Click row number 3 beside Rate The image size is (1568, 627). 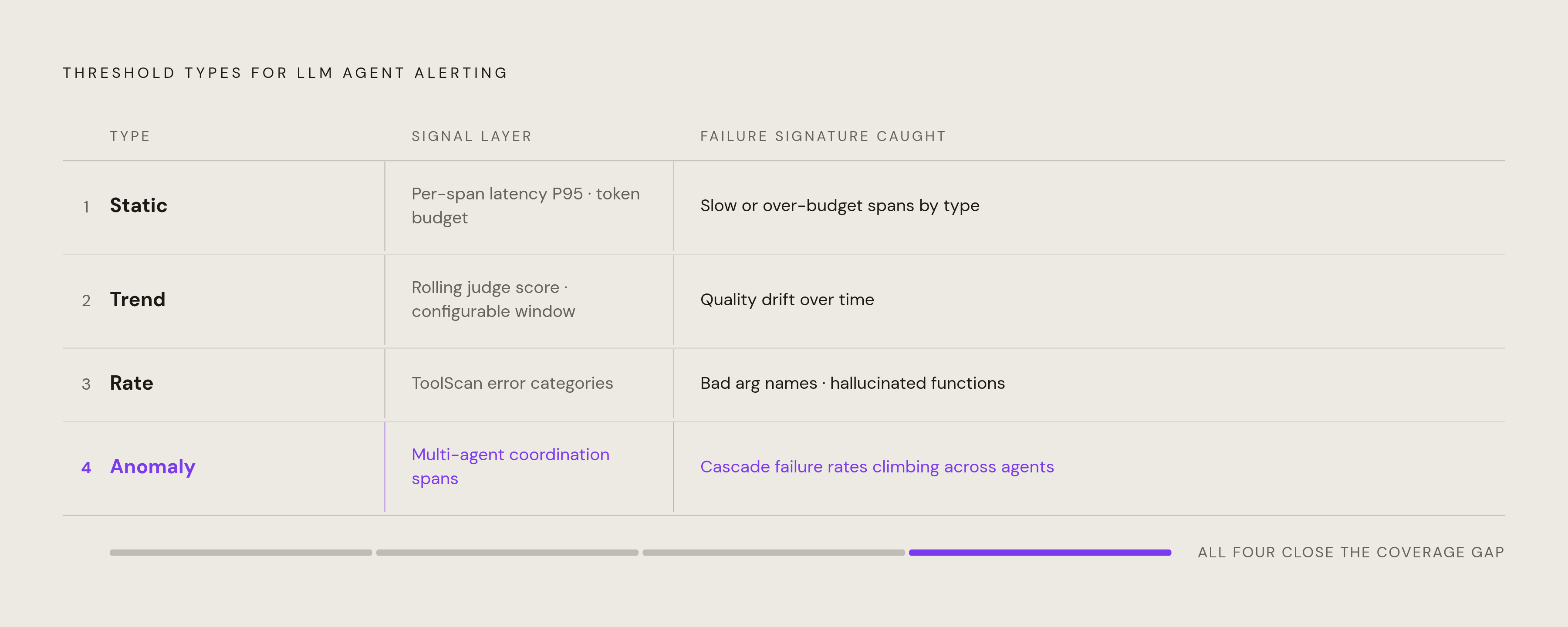tap(86, 384)
